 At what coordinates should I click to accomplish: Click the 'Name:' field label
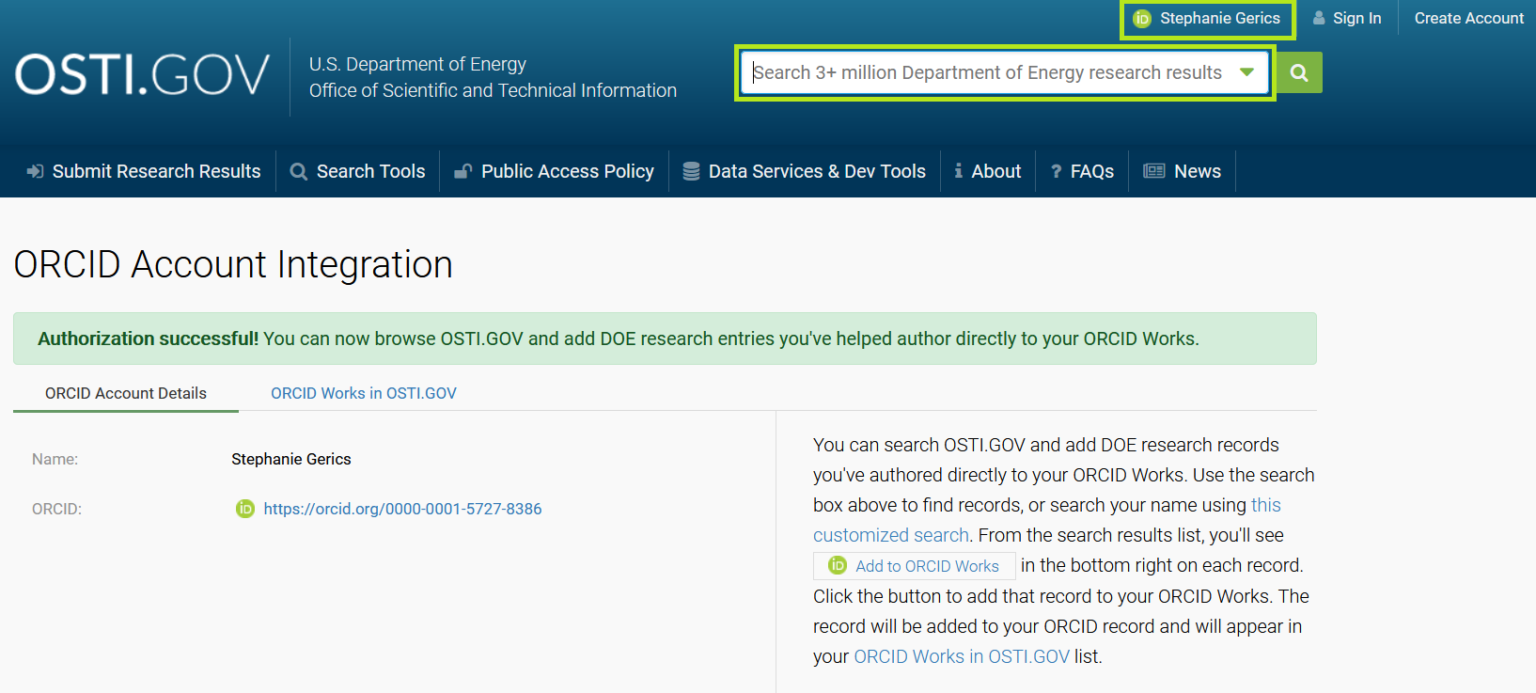click(x=55, y=459)
